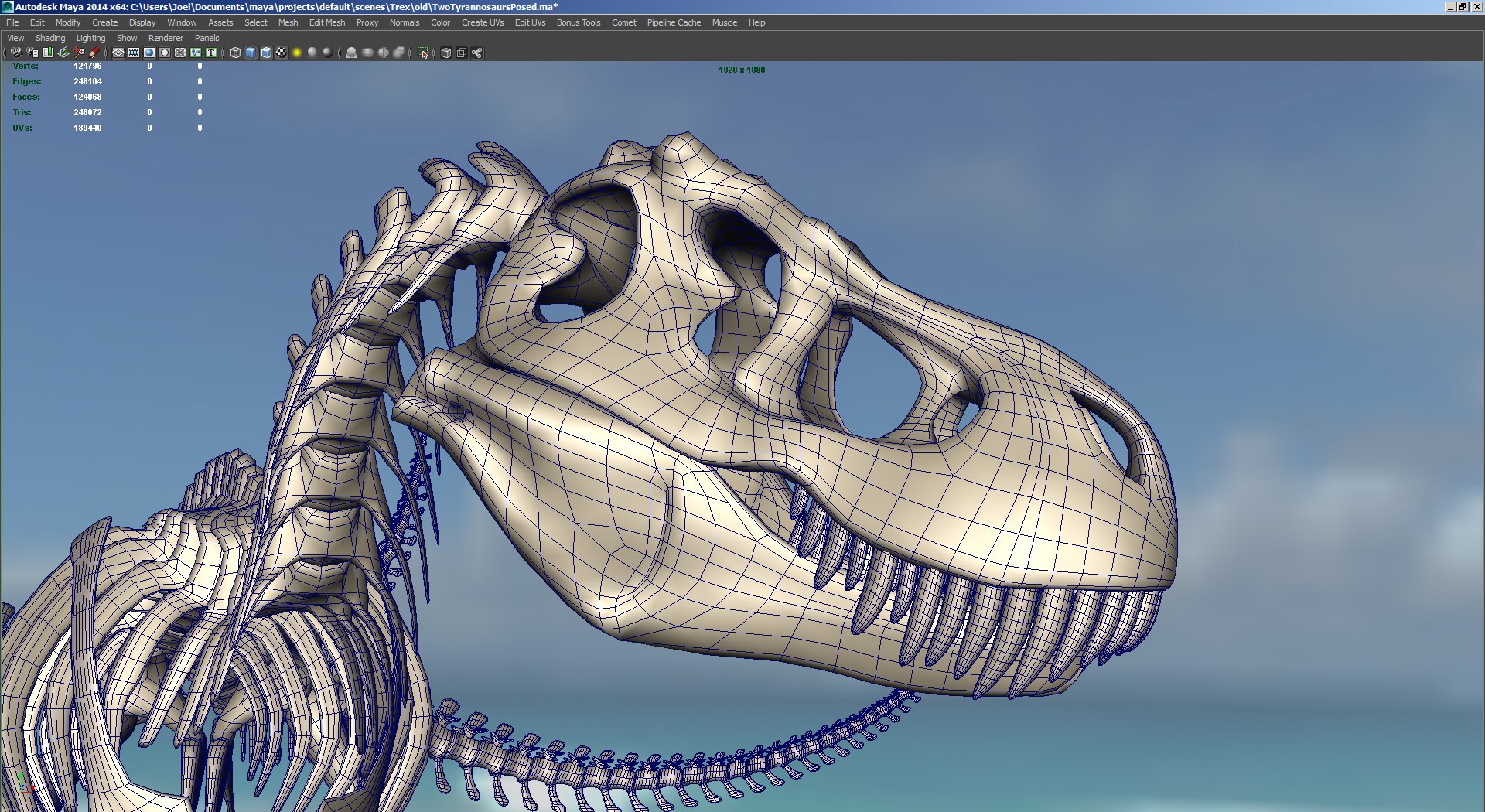Toggle the Safe Title overlay
Screen dimensions: 1485x812
click(x=211, y=53)
